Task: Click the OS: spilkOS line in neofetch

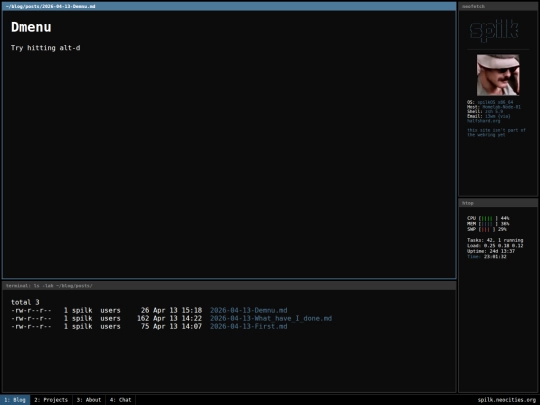Action: 490,102
